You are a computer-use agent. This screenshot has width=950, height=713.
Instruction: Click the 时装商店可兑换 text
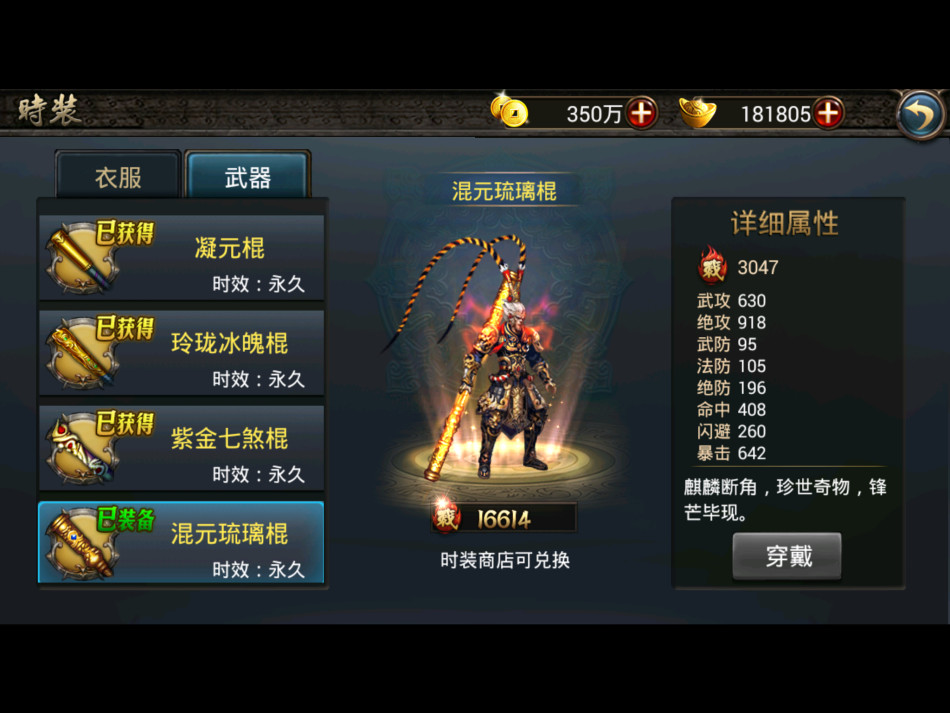click(505, 560)
